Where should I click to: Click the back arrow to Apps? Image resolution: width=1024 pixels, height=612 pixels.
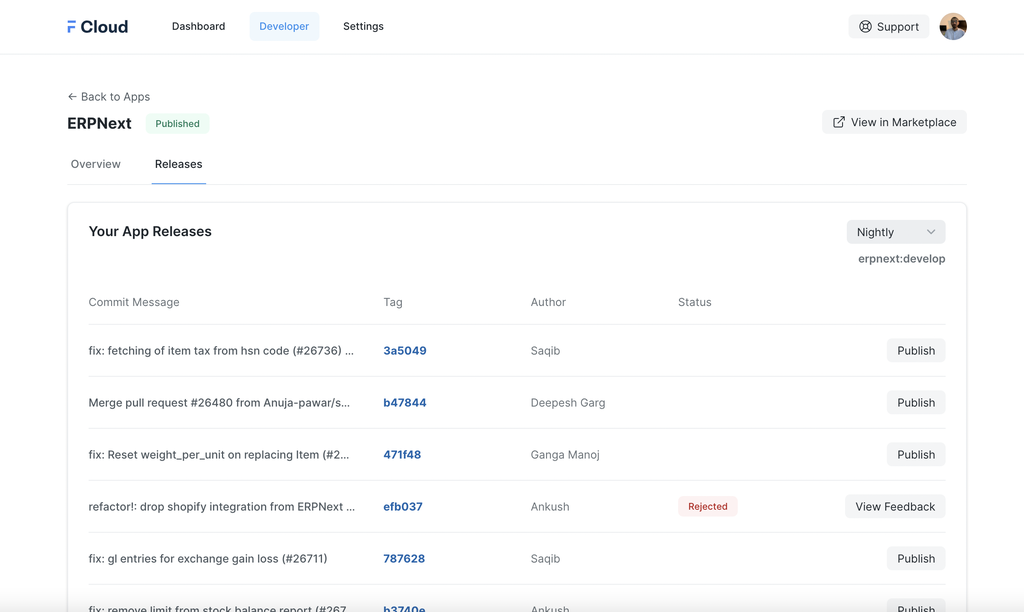(72, 97)
